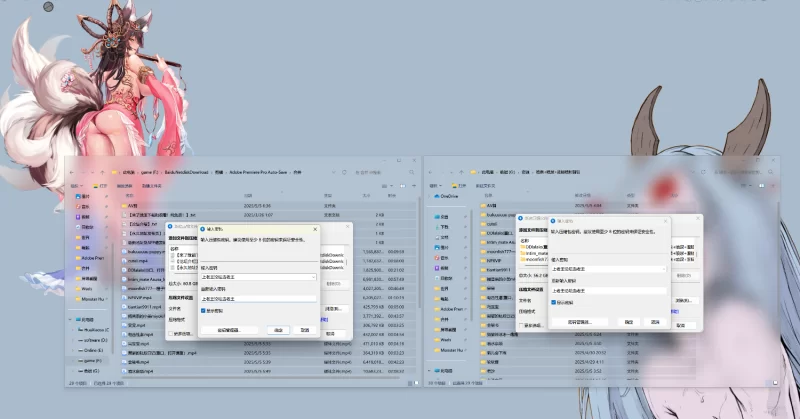Sort by 大小 column in left window

click(x=366, y=196)
